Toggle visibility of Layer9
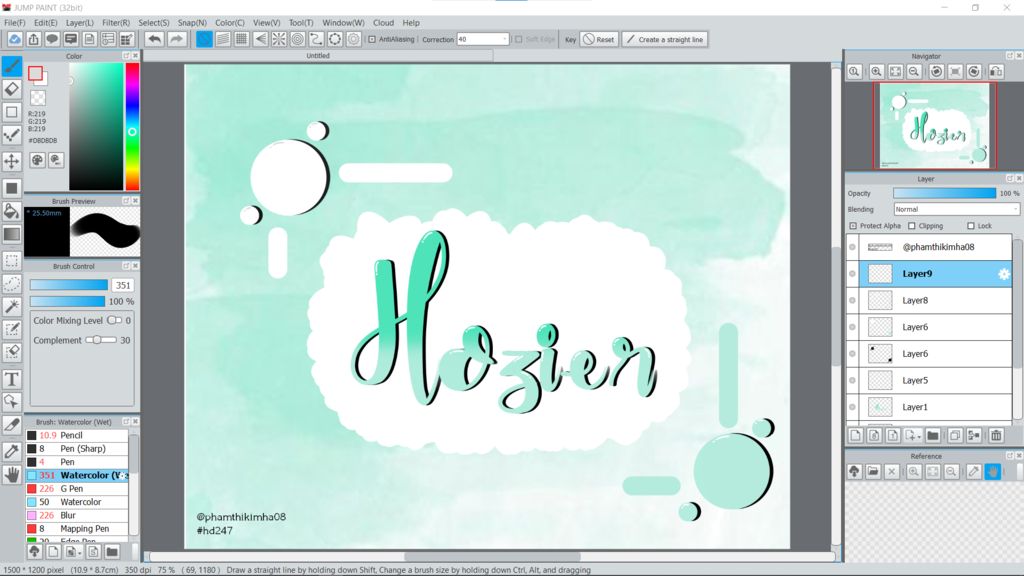The width and height of the screenshot is (1024, 576). [852, 274]
